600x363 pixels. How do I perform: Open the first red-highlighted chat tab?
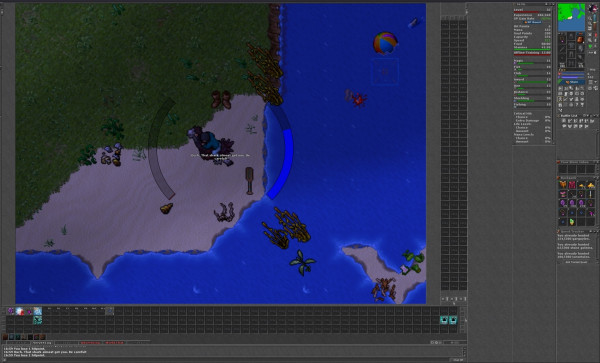click(90, 343)
